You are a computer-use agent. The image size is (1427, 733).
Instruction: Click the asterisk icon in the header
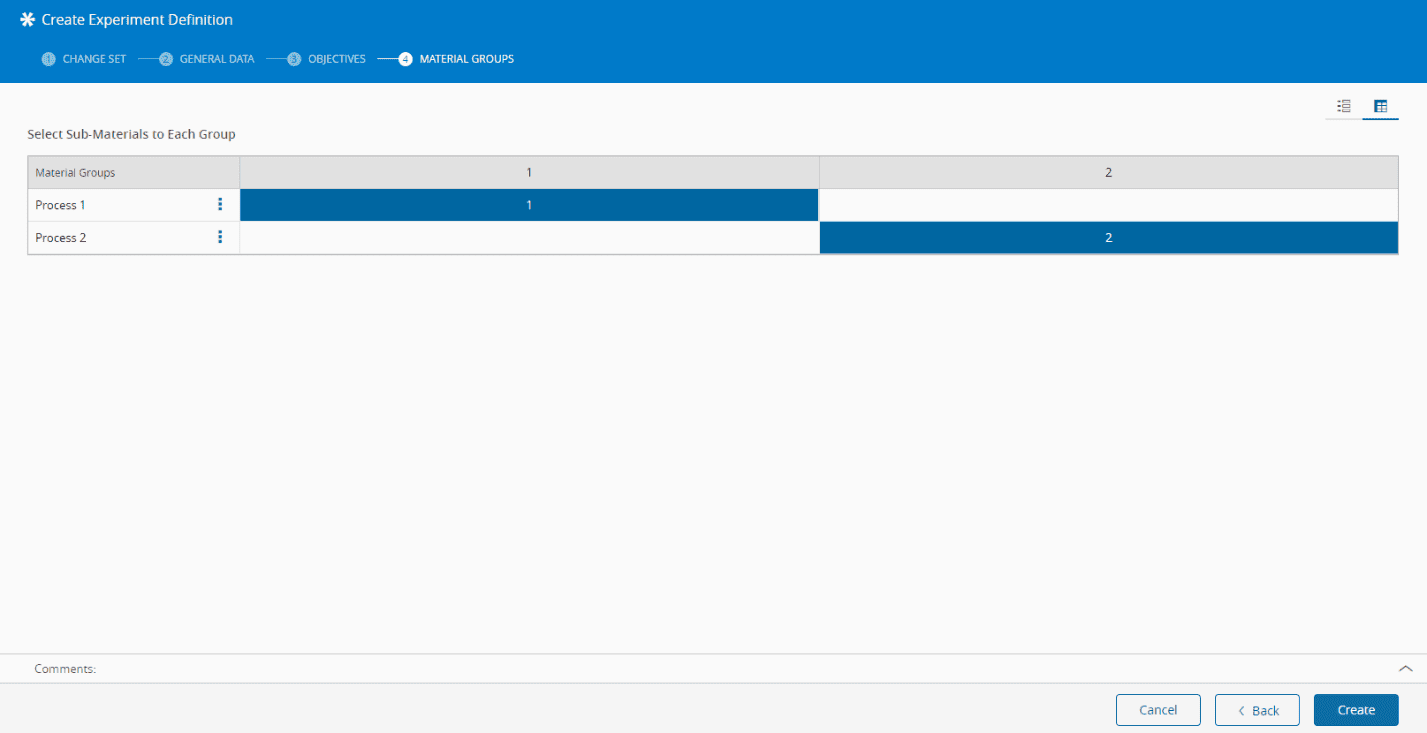click(x=27, y=18)
